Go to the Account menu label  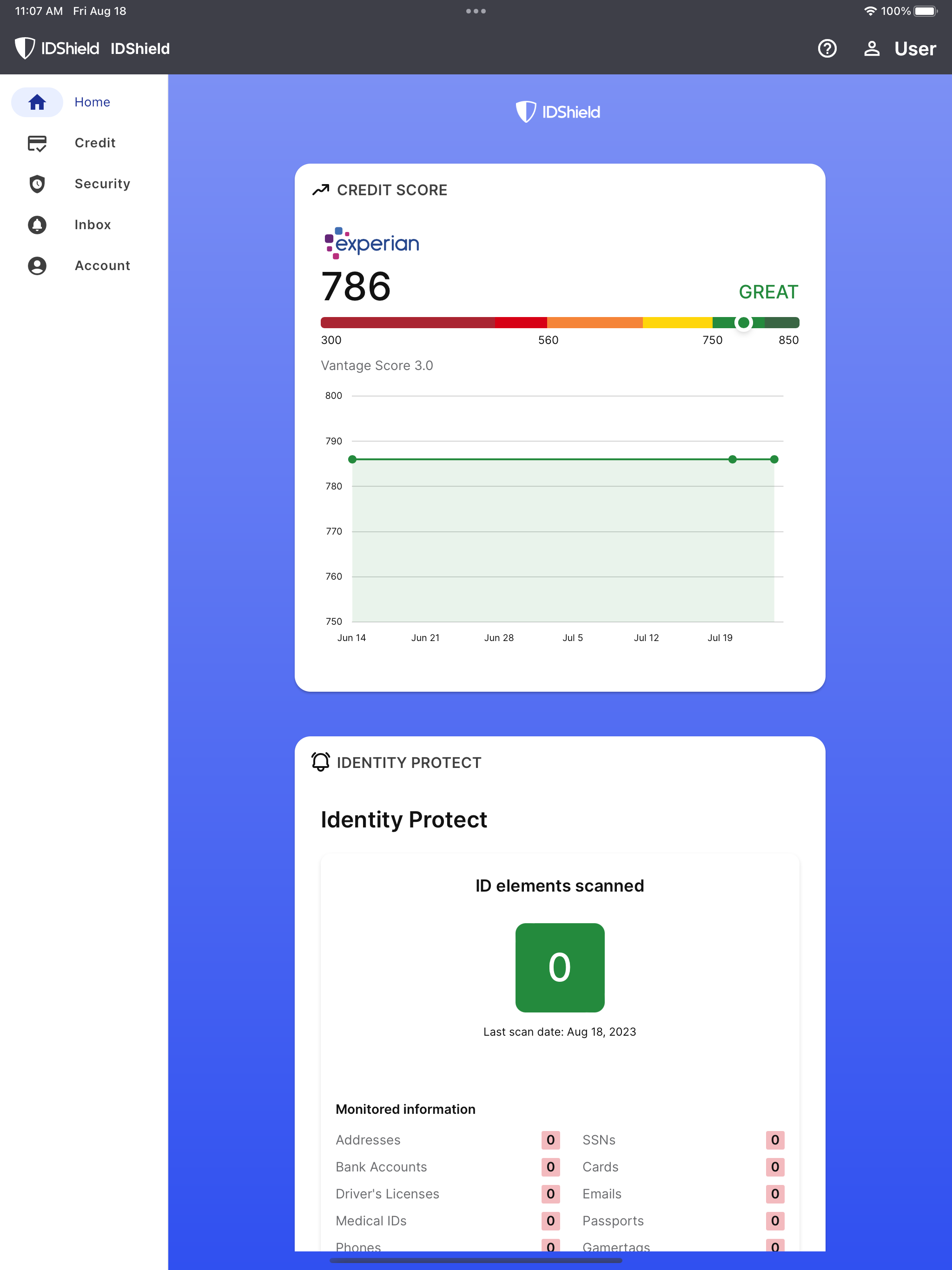pos(102,266)
